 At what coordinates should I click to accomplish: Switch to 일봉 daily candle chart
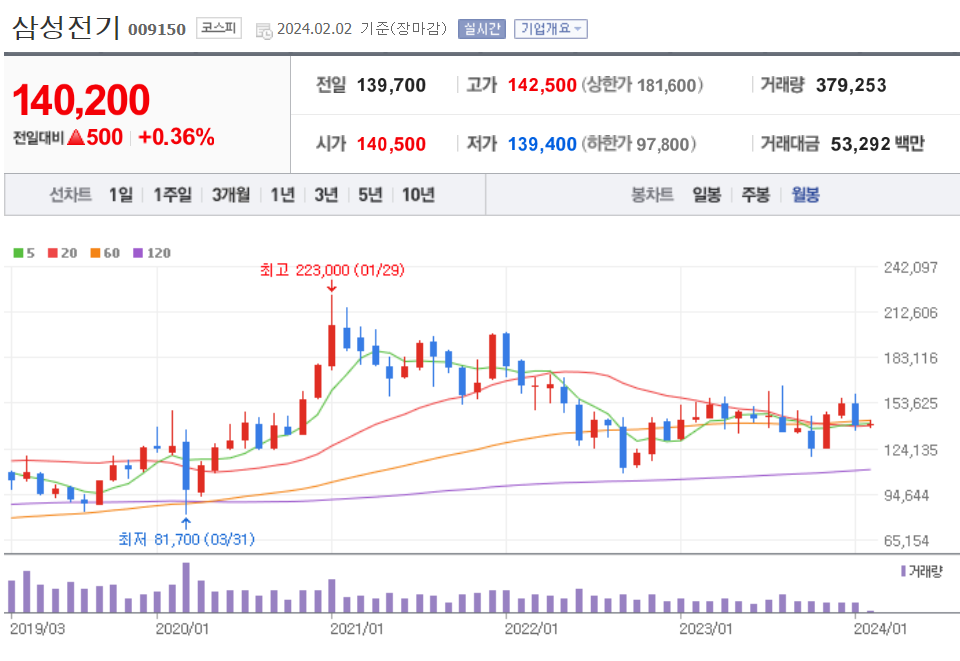click(x=707, y=195)
